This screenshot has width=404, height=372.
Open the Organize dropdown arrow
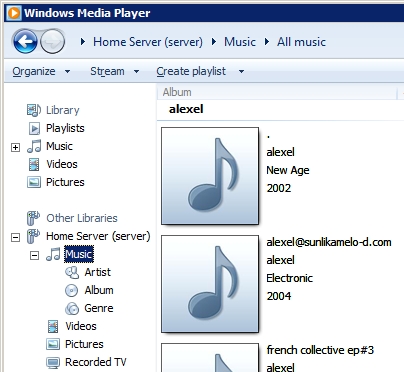click(x=67, y=71)
